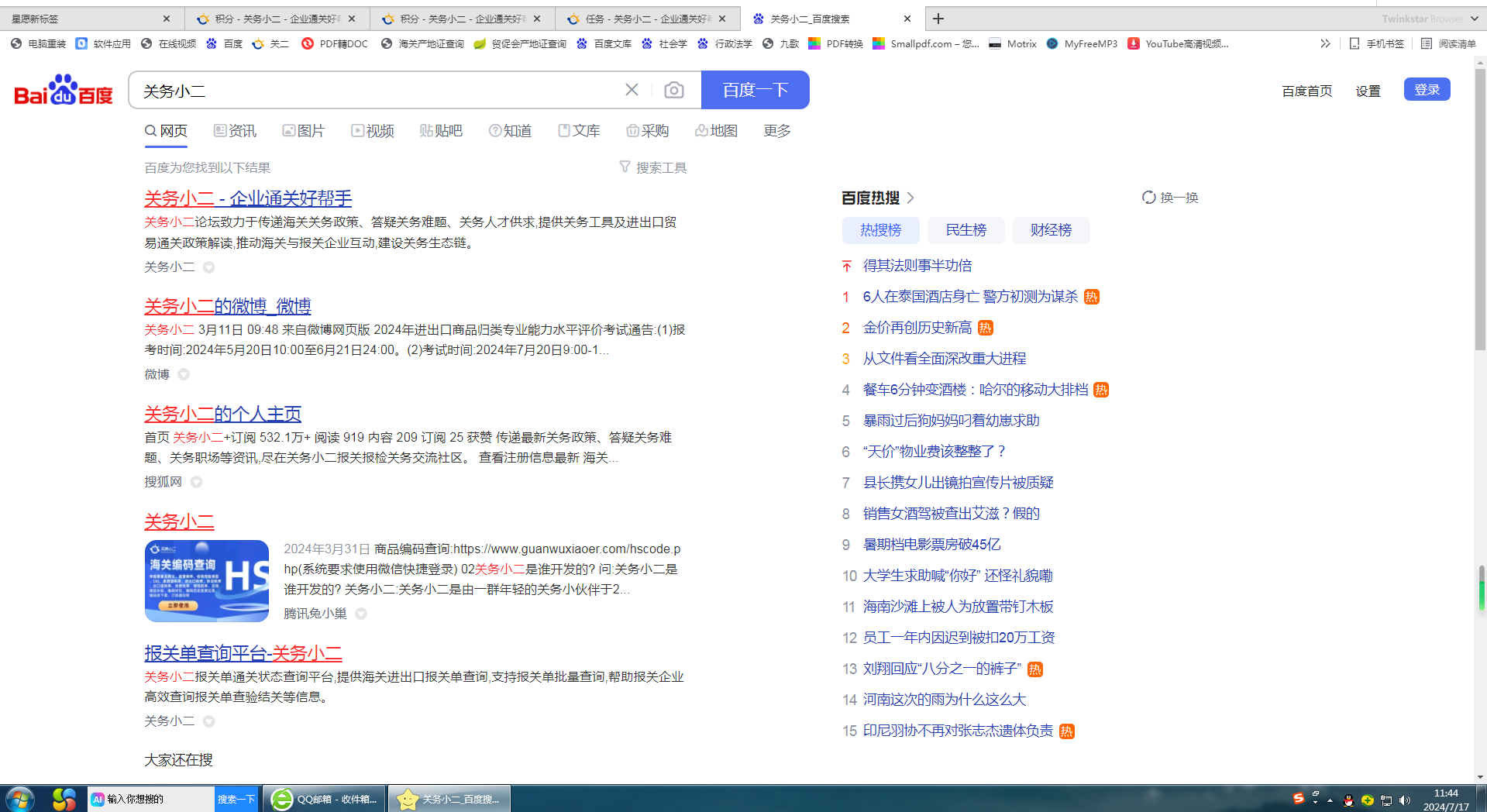Screen dimensions: 1487x812
Task: Open 贸促会产地证查询 bookmark
Action: [x=520, y=44]
